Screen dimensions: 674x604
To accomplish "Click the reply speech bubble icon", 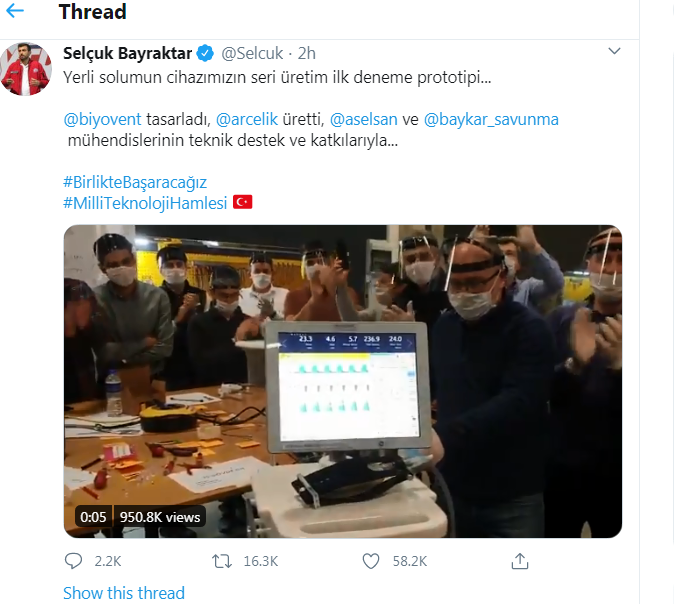I will pos(74,561).
